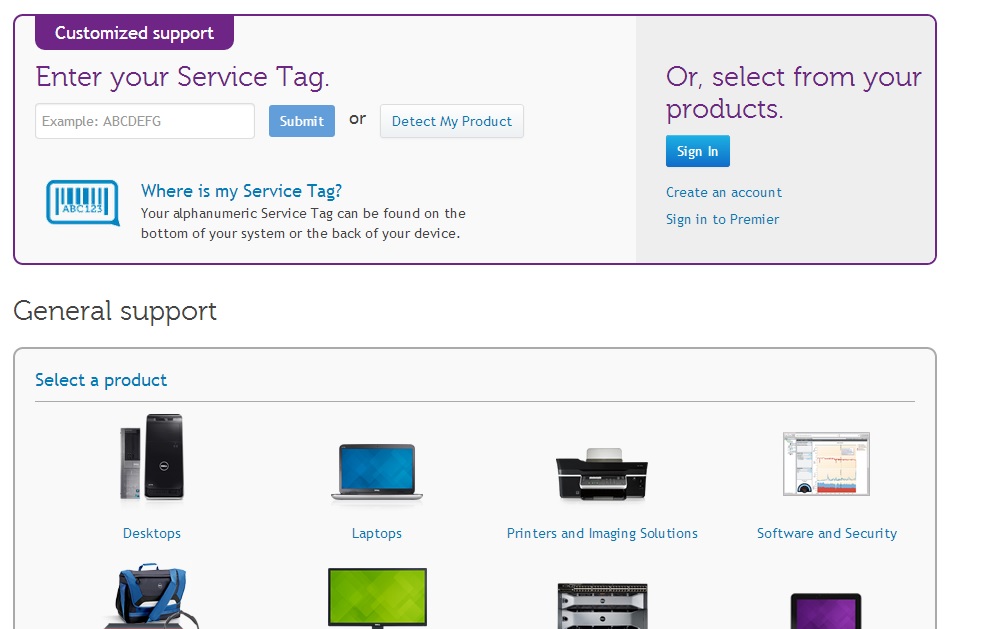Click the Desktops text link
Image resolution: width=986 pixels, height=629 pixels.
click(152, 533)
